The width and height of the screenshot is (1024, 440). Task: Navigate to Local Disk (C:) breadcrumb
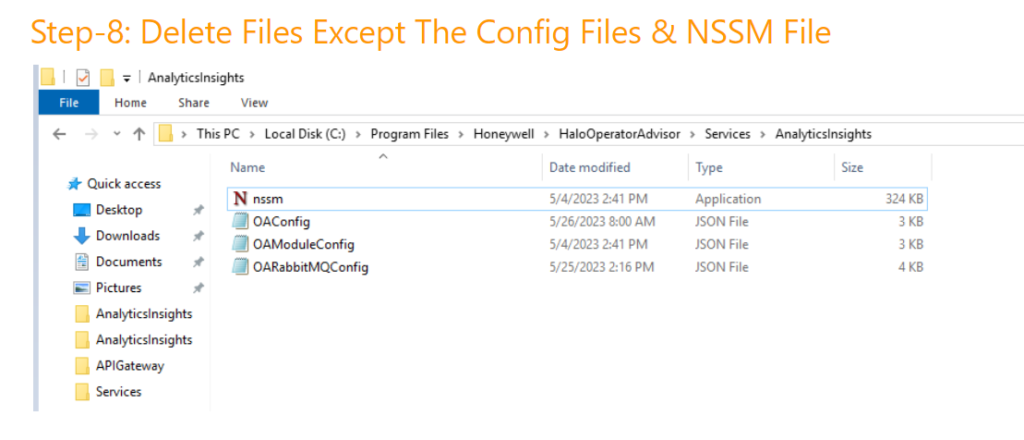(304, 134)
